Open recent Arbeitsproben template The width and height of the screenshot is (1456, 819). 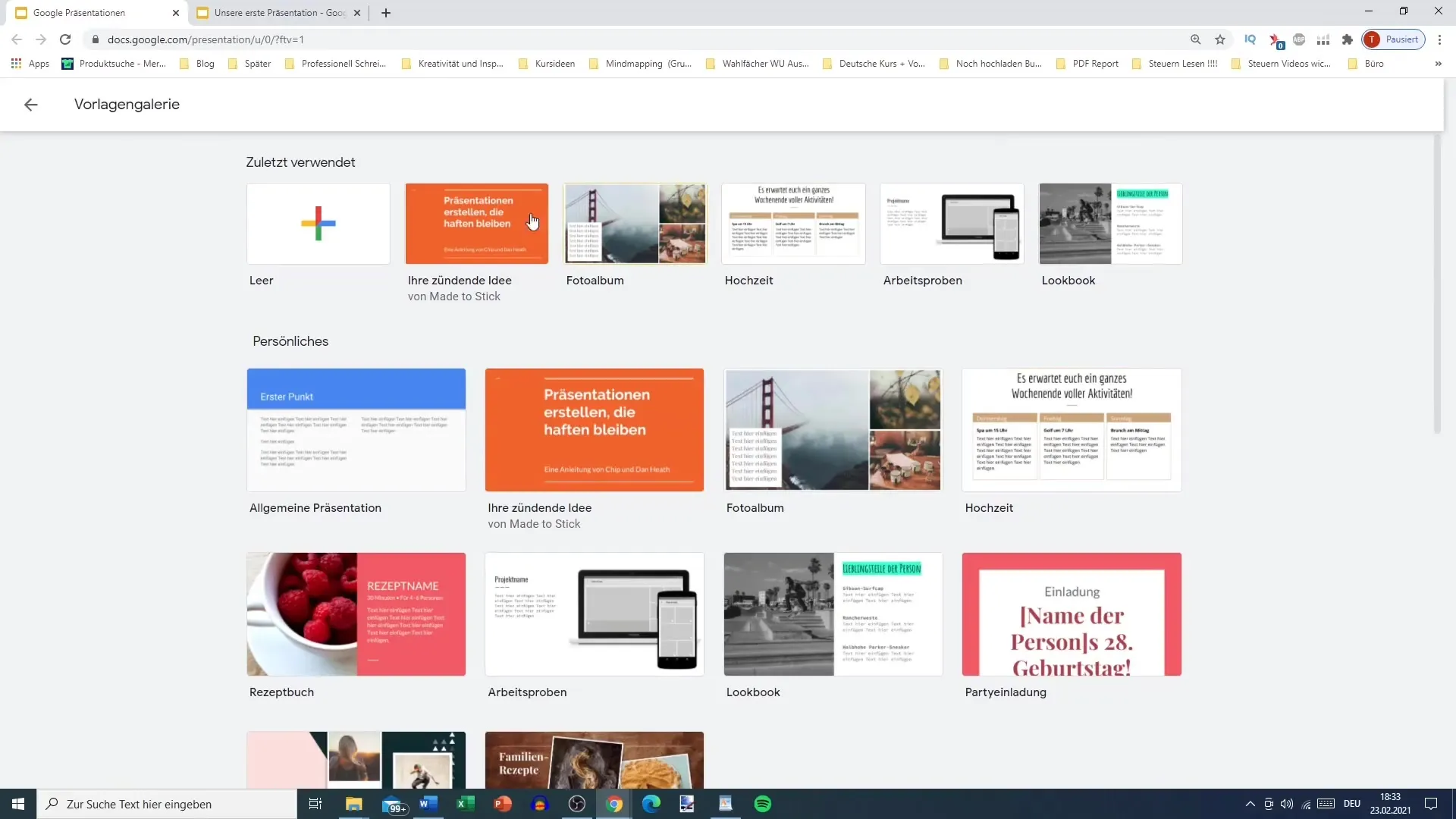(952, 224)
